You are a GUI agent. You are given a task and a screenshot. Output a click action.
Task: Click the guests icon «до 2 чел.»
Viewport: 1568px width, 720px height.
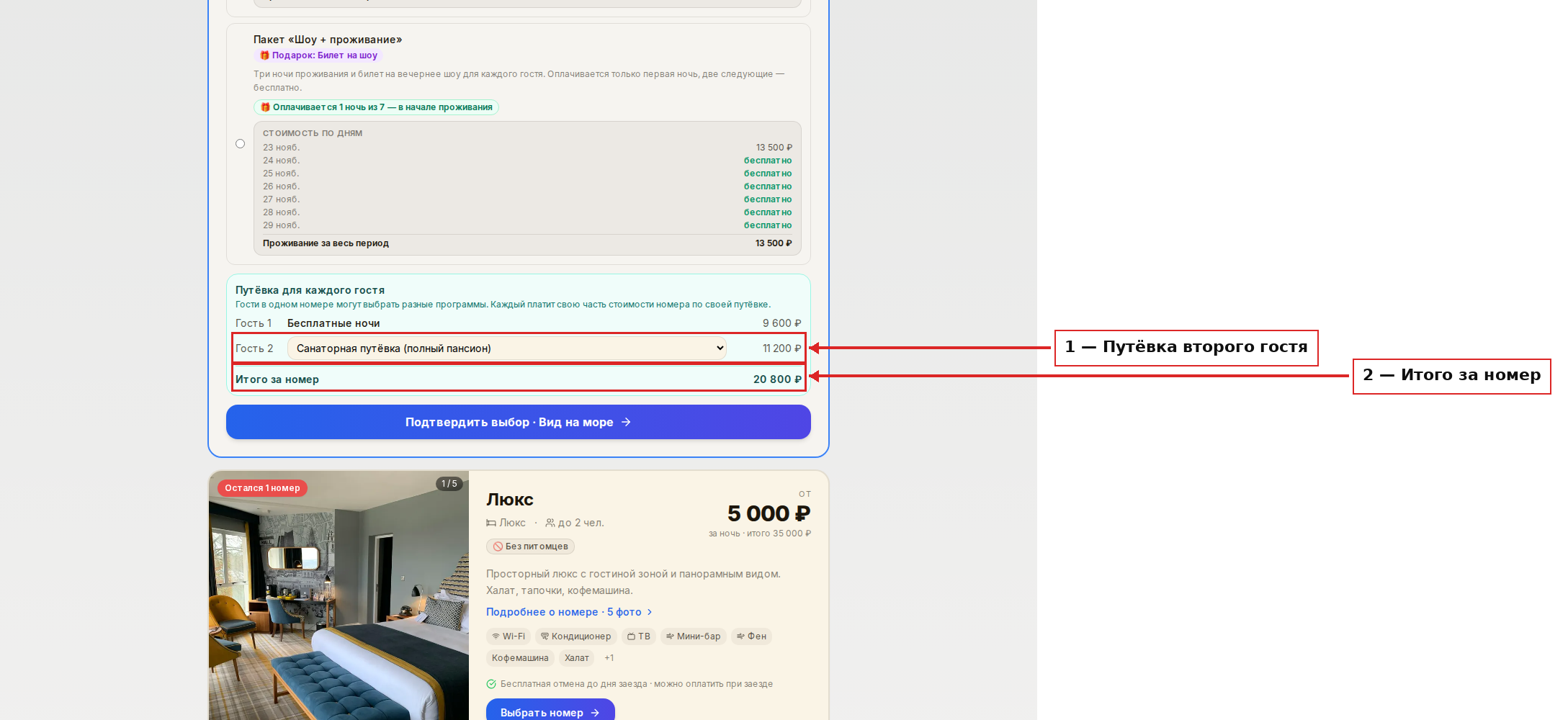[x=550, y=523]
